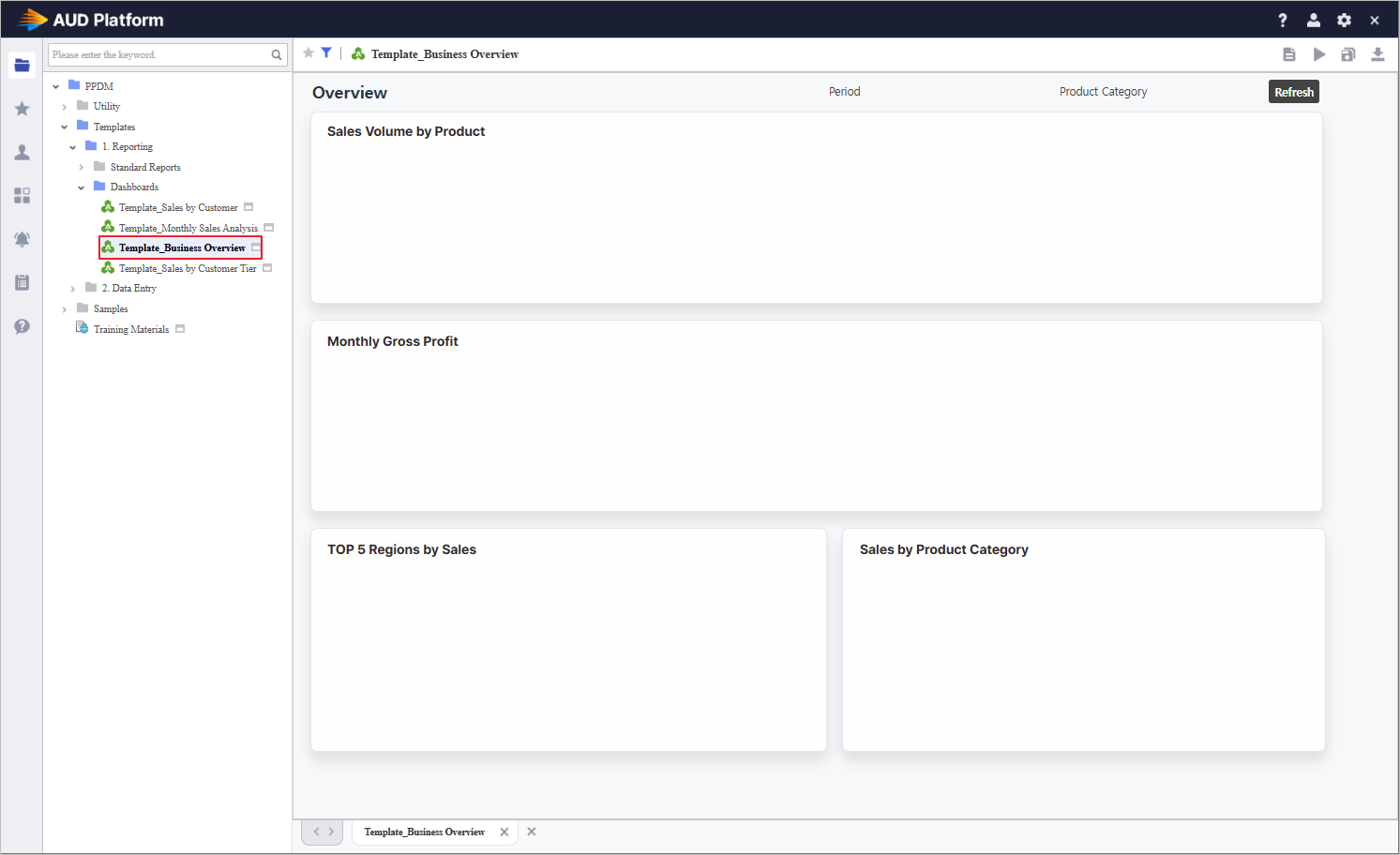Open Template_Monthly Sales Analysis dashboard

pos(188,228)
